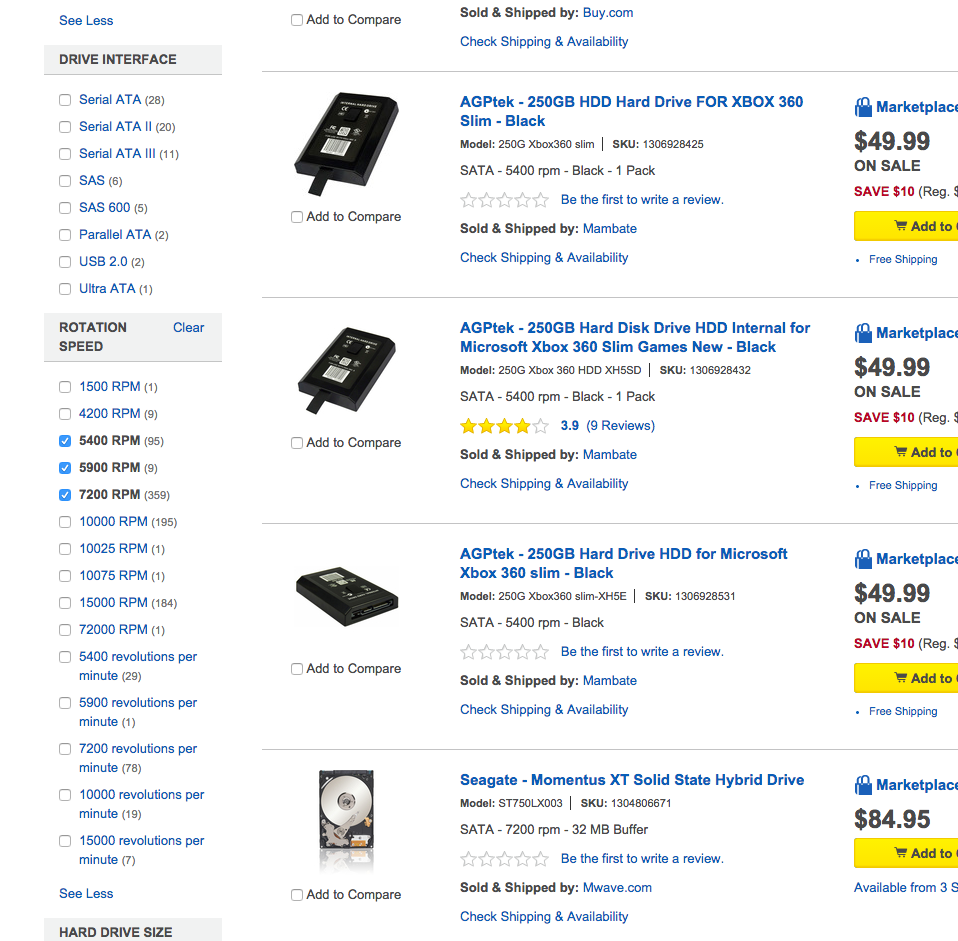This screenshot has width=958, height=941.
Task: Click Marketplace bag icon on first AGPtek listing
Action: [864, 107]
